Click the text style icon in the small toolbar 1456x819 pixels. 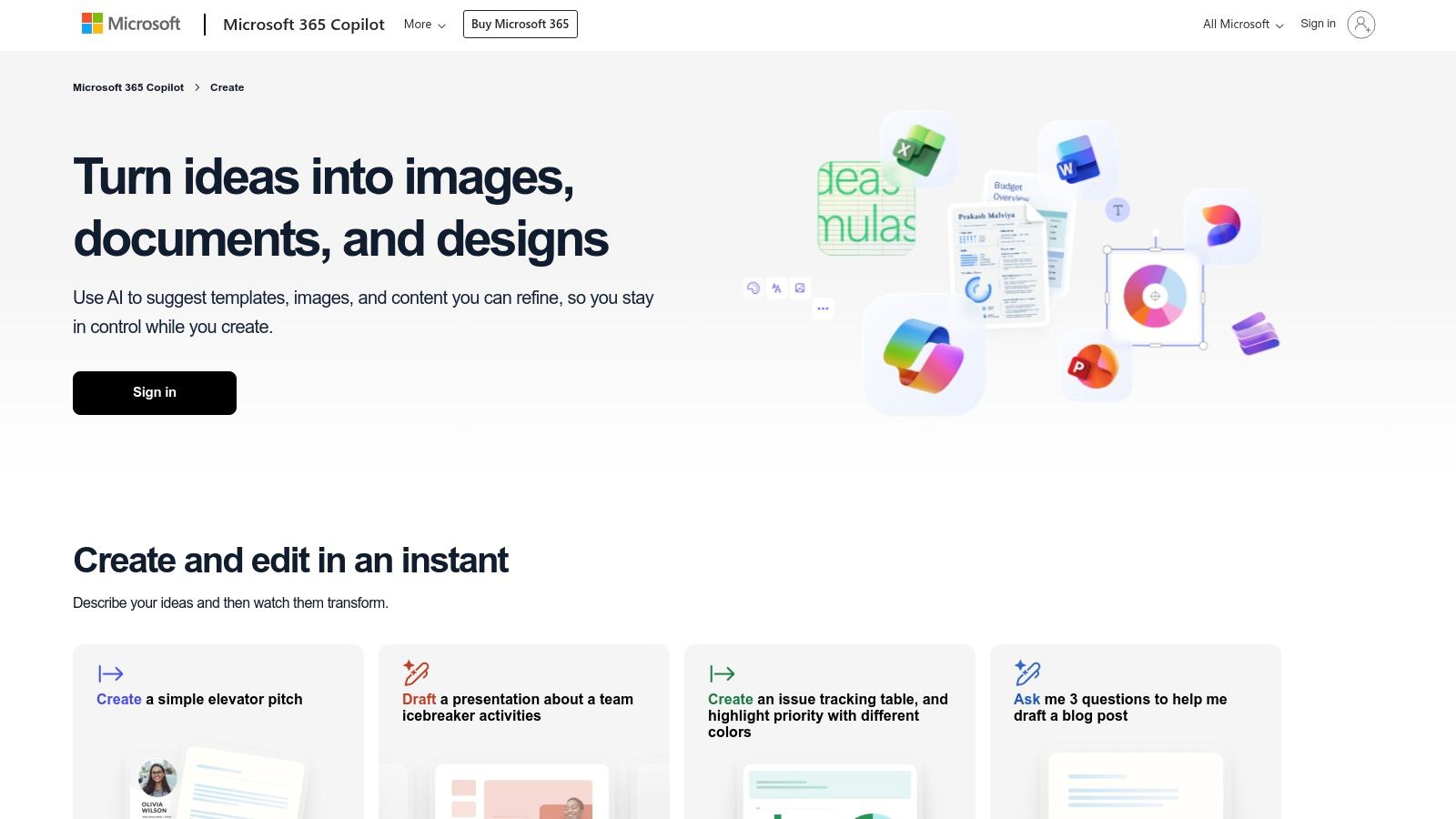[x=776, y=288]
